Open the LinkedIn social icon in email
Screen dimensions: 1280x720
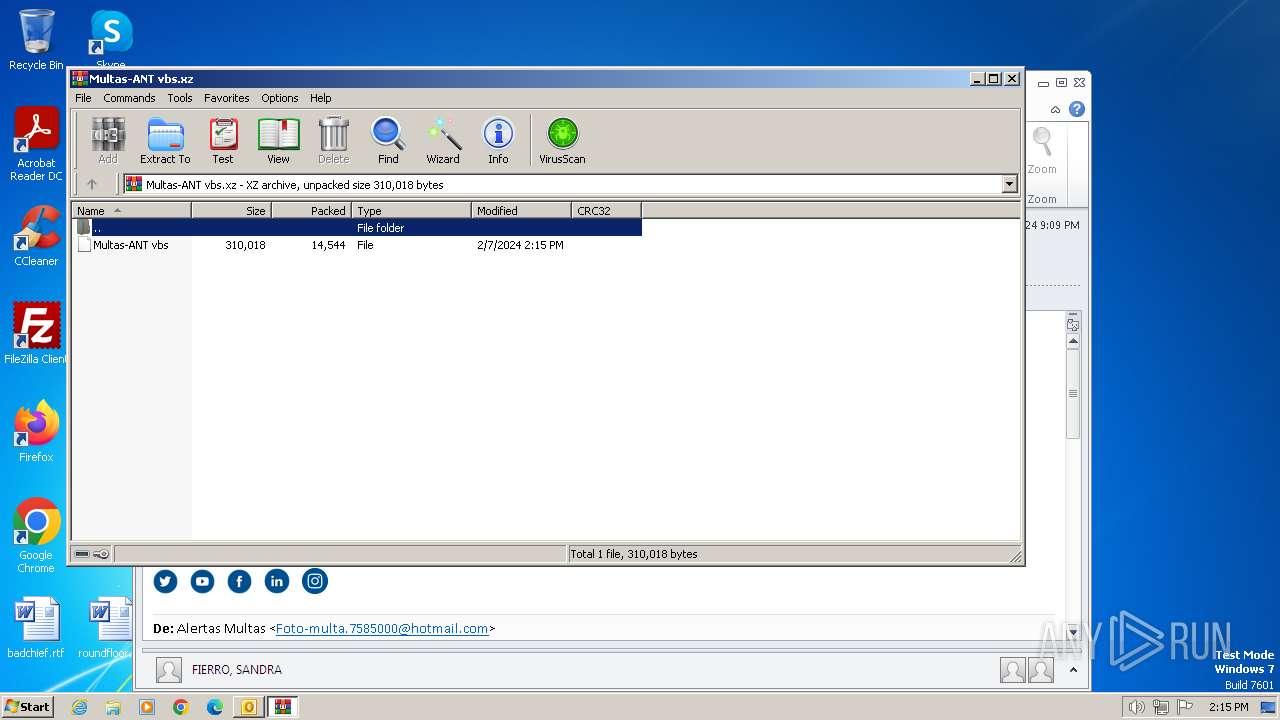(x=277, y=581)
